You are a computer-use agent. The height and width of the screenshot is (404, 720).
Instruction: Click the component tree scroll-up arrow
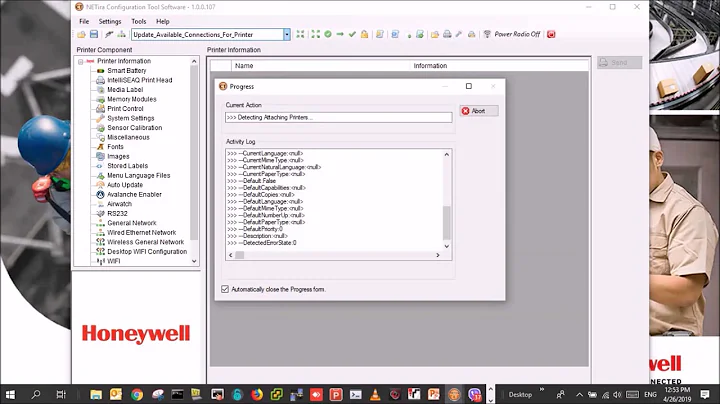point(194,61)
